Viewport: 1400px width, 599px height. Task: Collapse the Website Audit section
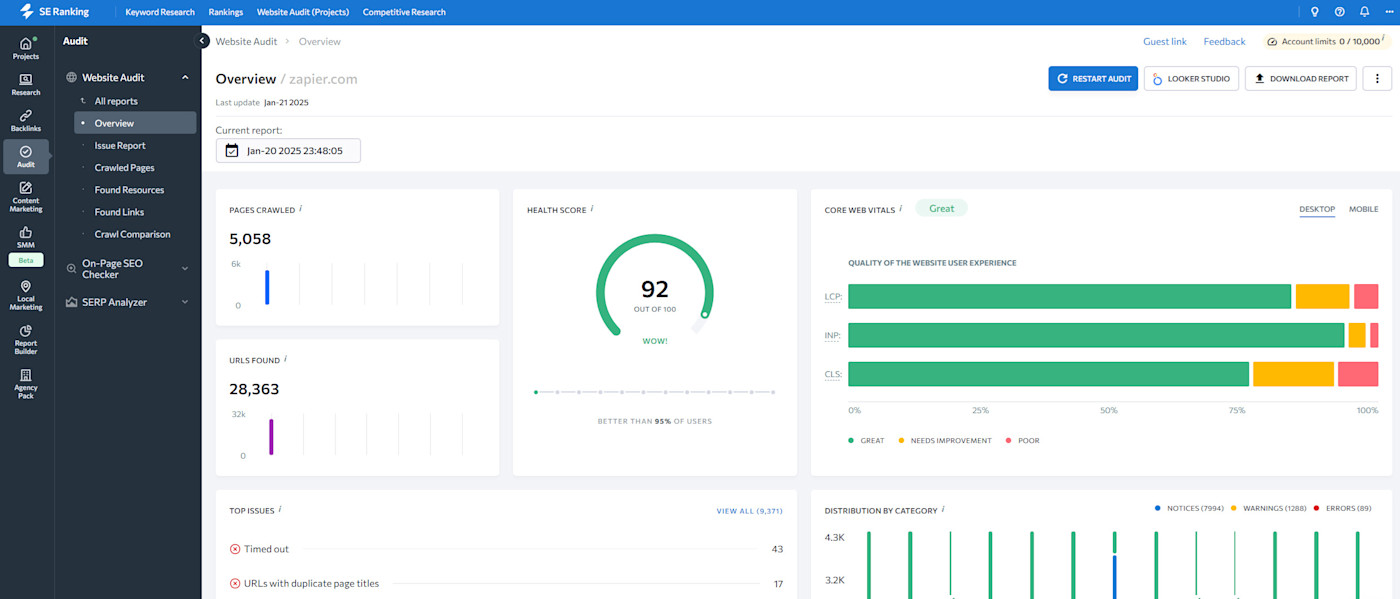pyautogui.click(x=185, y=78)
